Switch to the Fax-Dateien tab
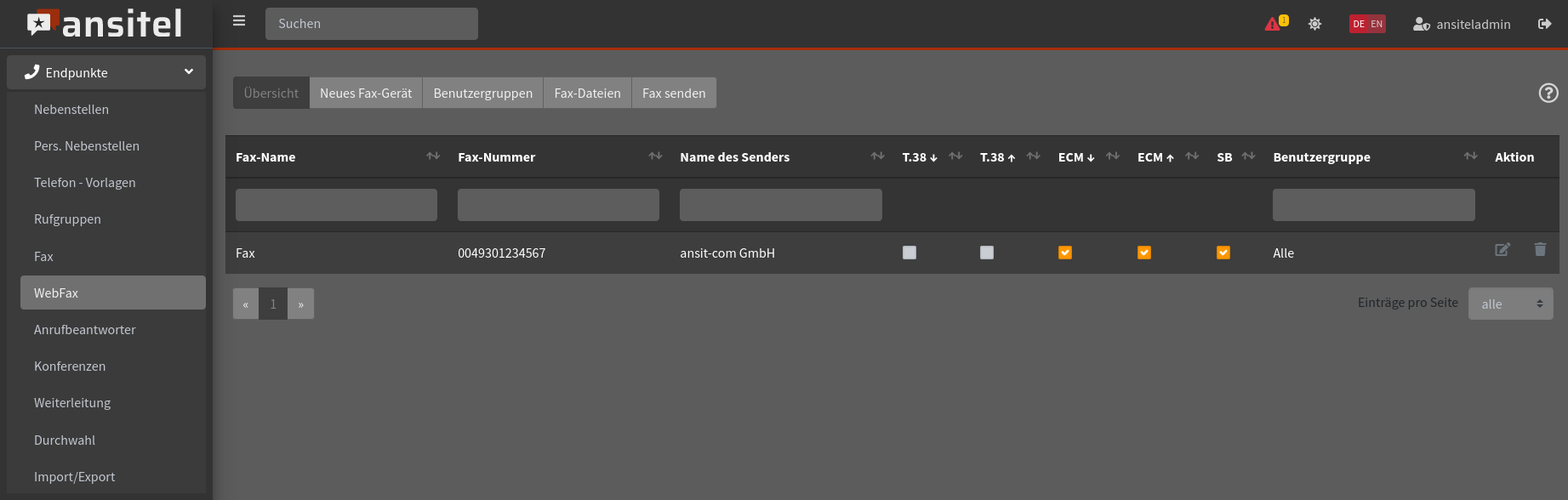1568x500 pixels. coord(587,94)
